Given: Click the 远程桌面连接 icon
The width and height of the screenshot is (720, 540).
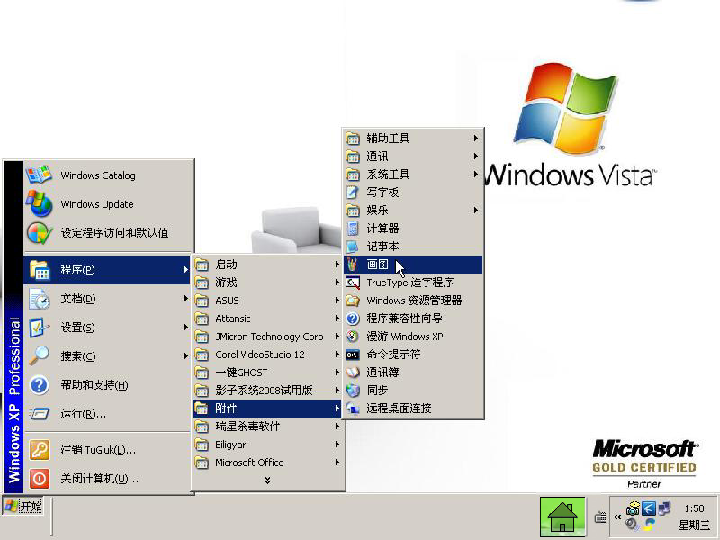Looking at the screenshot, I should point(353,408).
